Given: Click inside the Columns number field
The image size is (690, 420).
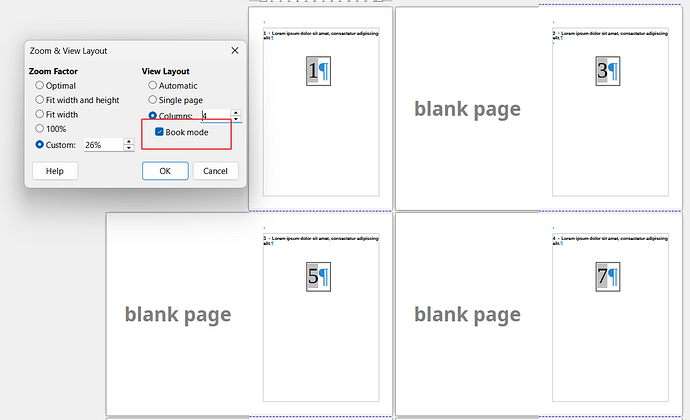Looking at the screenshot, I should pyautogui.click(x=214, y=116).
